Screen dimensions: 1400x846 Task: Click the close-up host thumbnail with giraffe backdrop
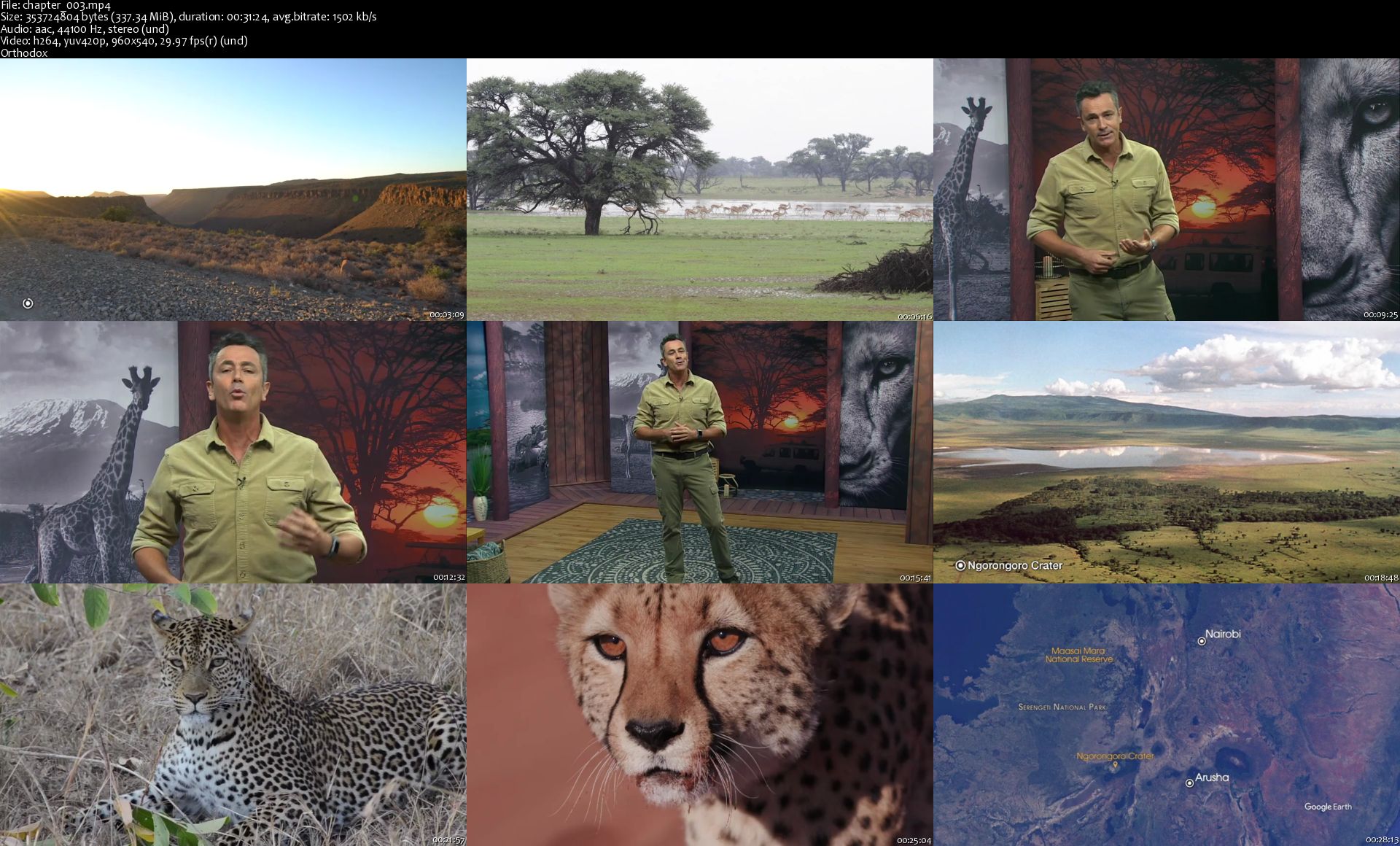(x=233, y=452)
